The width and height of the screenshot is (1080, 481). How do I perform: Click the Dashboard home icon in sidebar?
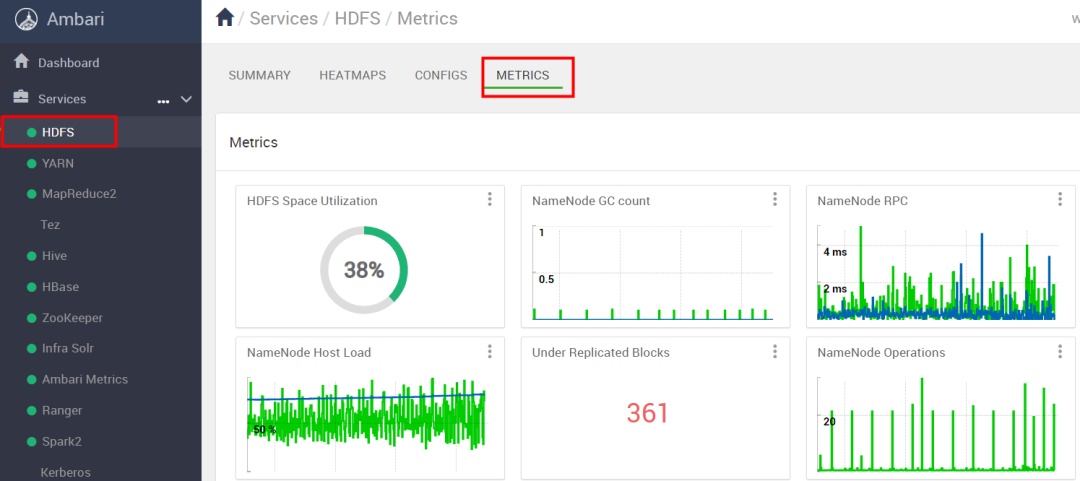pos(21,61)
